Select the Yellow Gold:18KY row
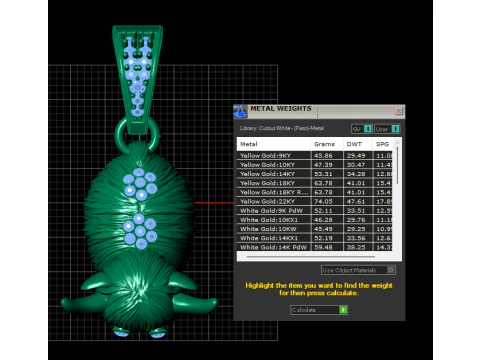The image size is (480, 360). click(315, 183)
